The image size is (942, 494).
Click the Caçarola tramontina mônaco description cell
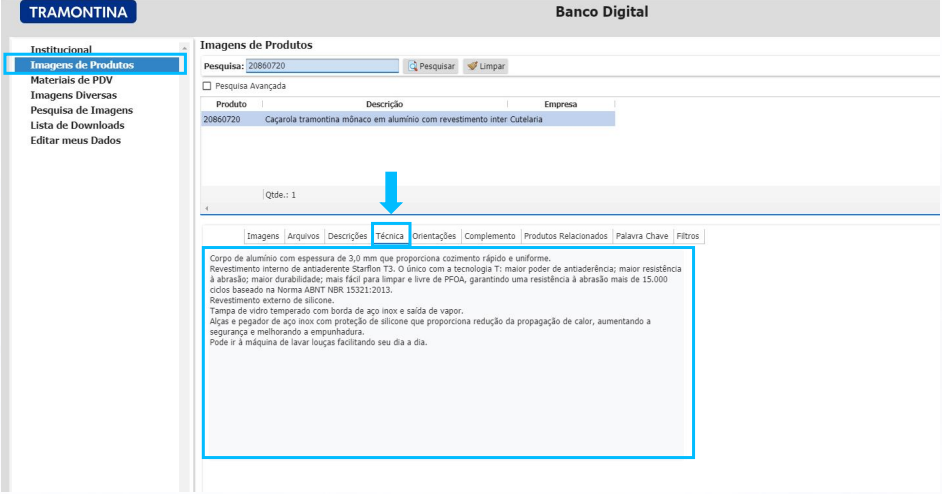click(386, 120)
